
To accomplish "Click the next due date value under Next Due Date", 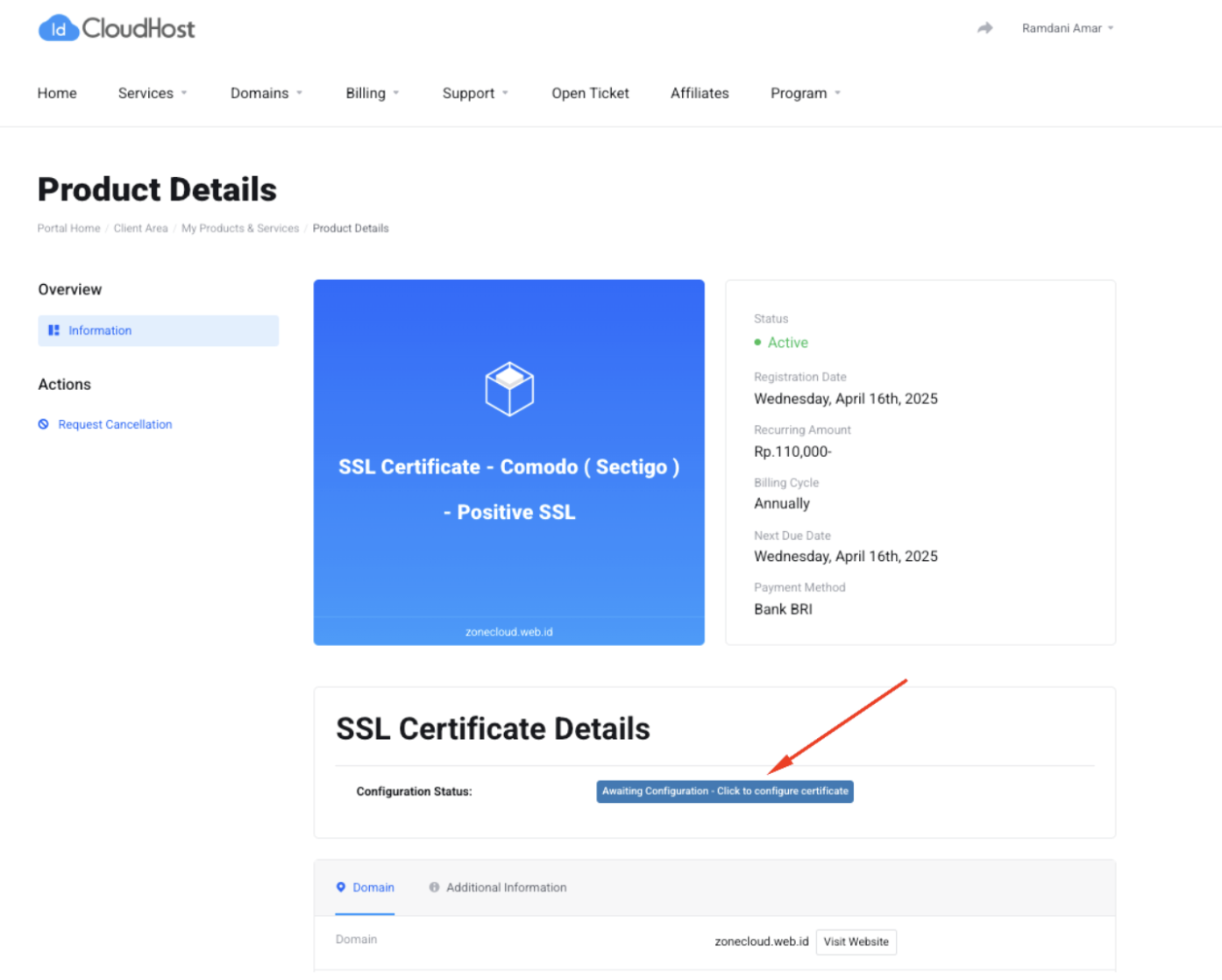I will 846,557.
